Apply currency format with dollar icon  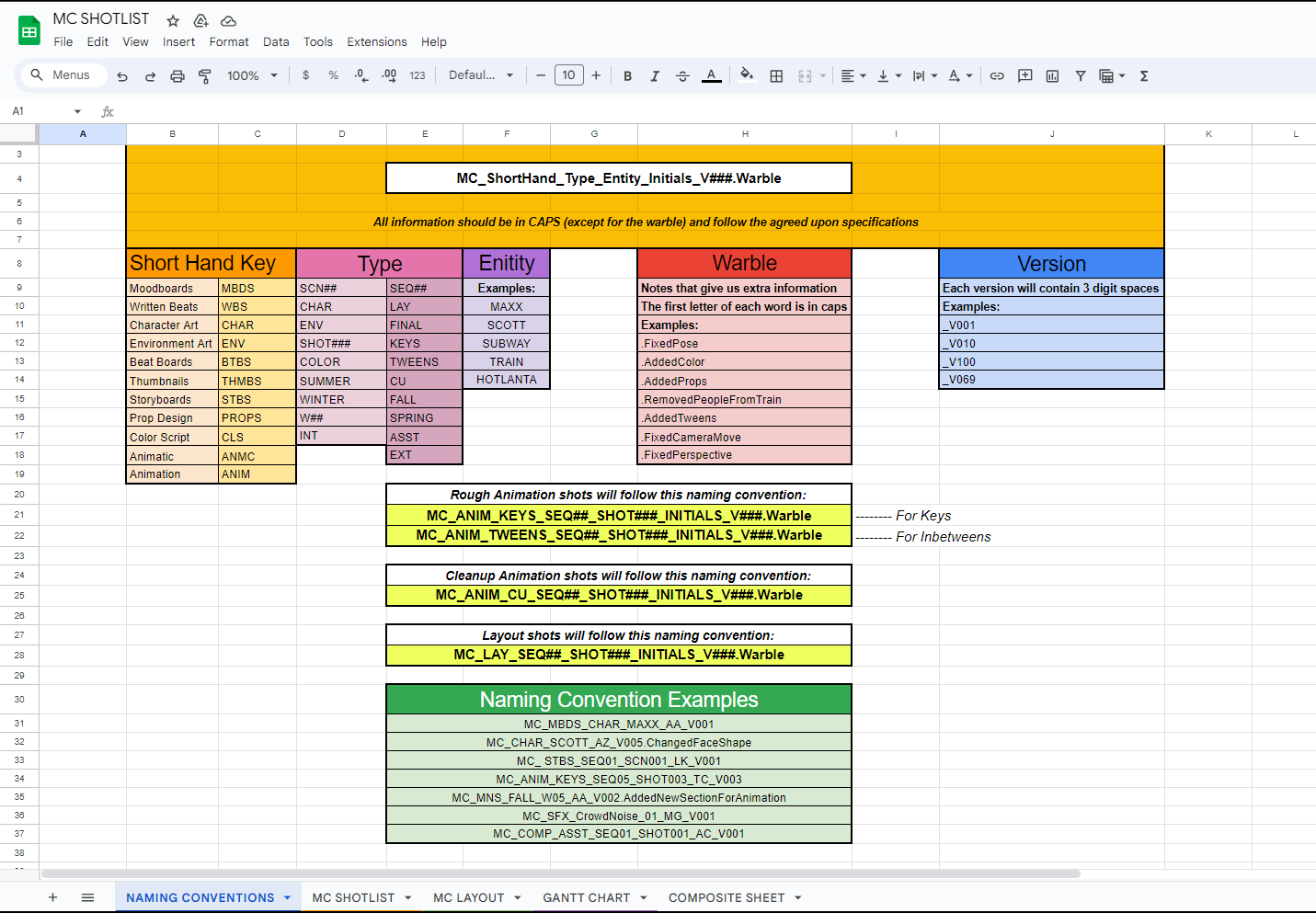(306, 75)
